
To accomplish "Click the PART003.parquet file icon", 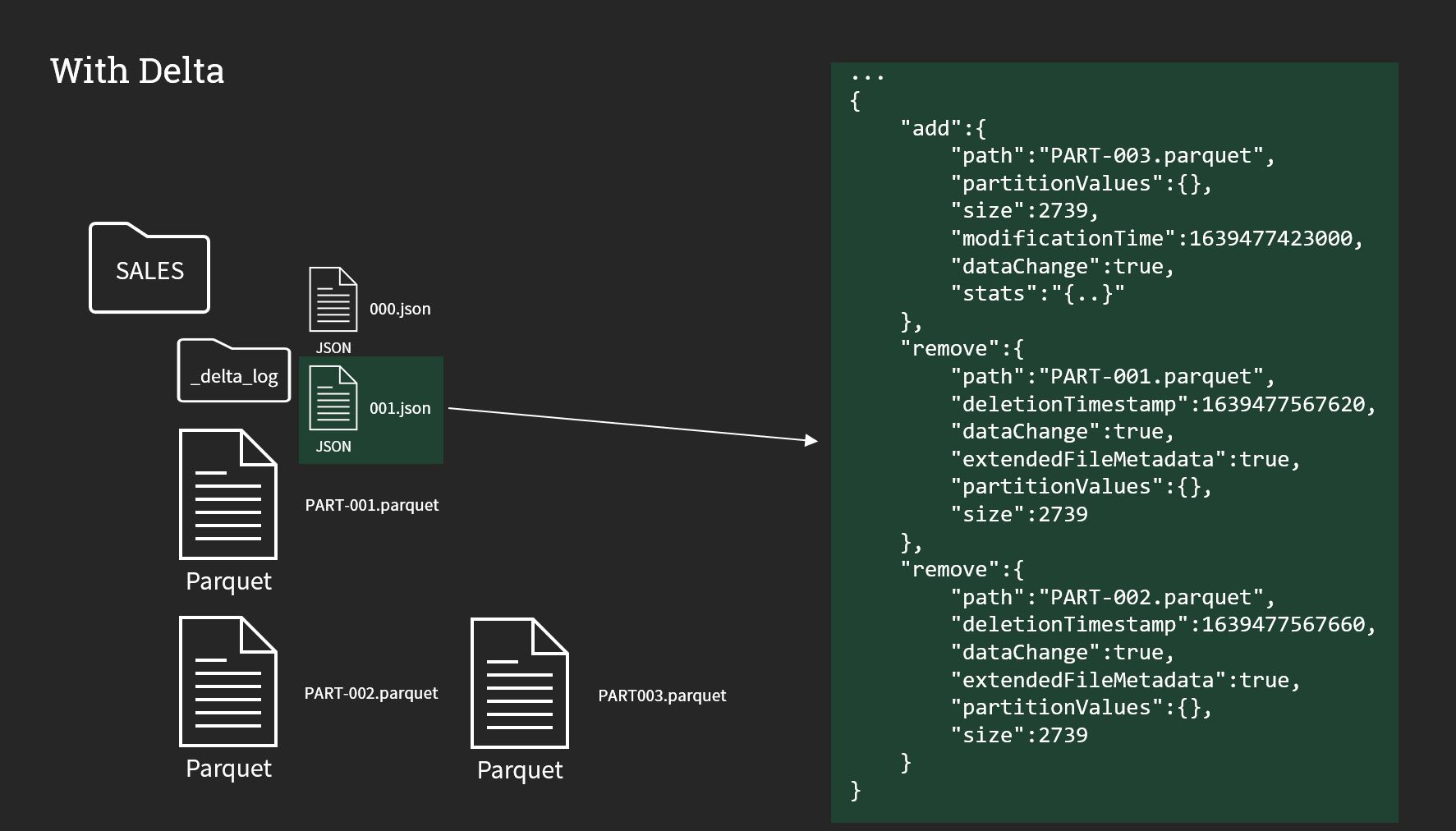I will pyautogui.click(x=519, y=683).
